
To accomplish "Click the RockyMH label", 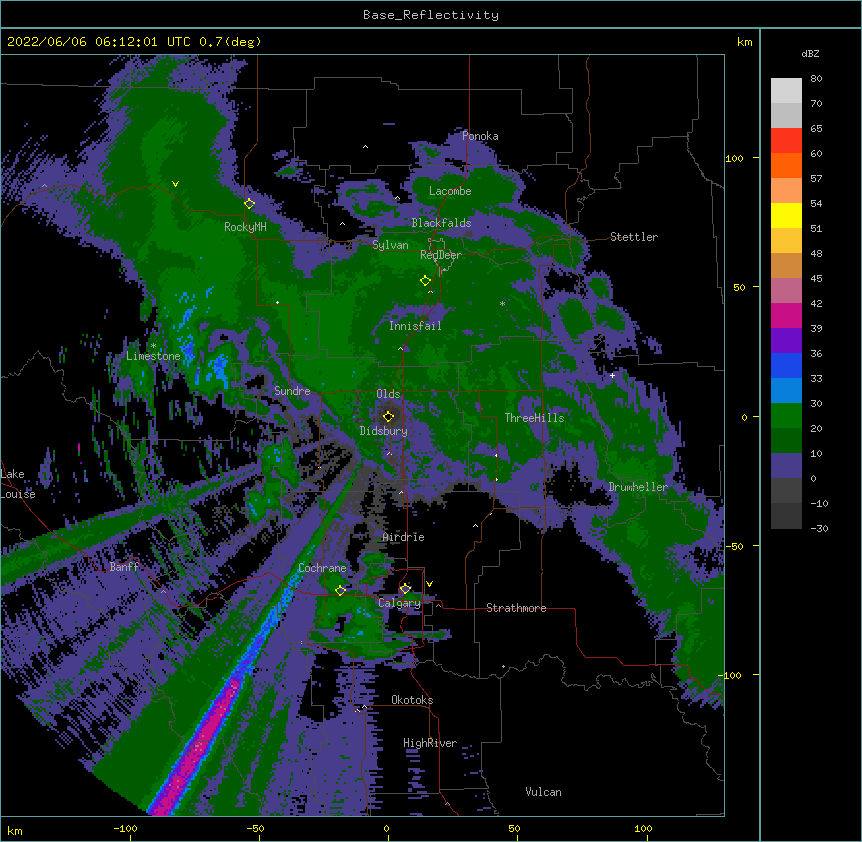I will click(245, 227).
